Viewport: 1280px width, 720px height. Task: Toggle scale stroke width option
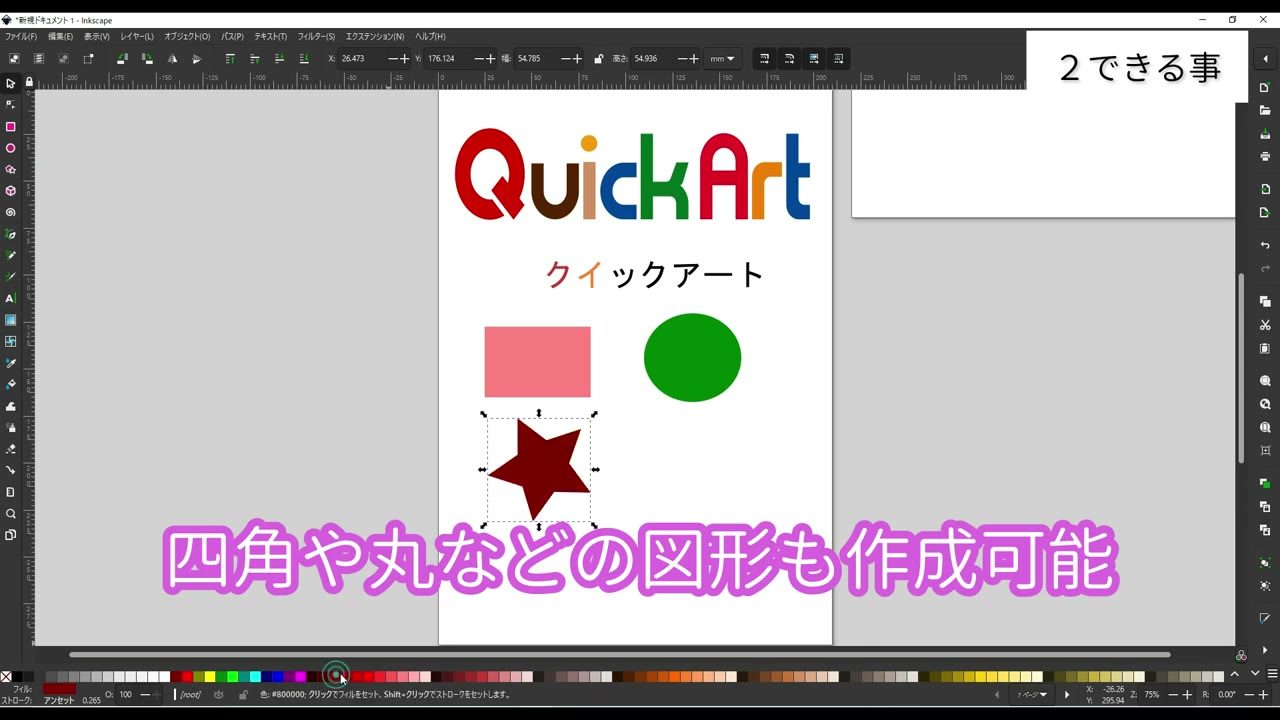[765, 59]
